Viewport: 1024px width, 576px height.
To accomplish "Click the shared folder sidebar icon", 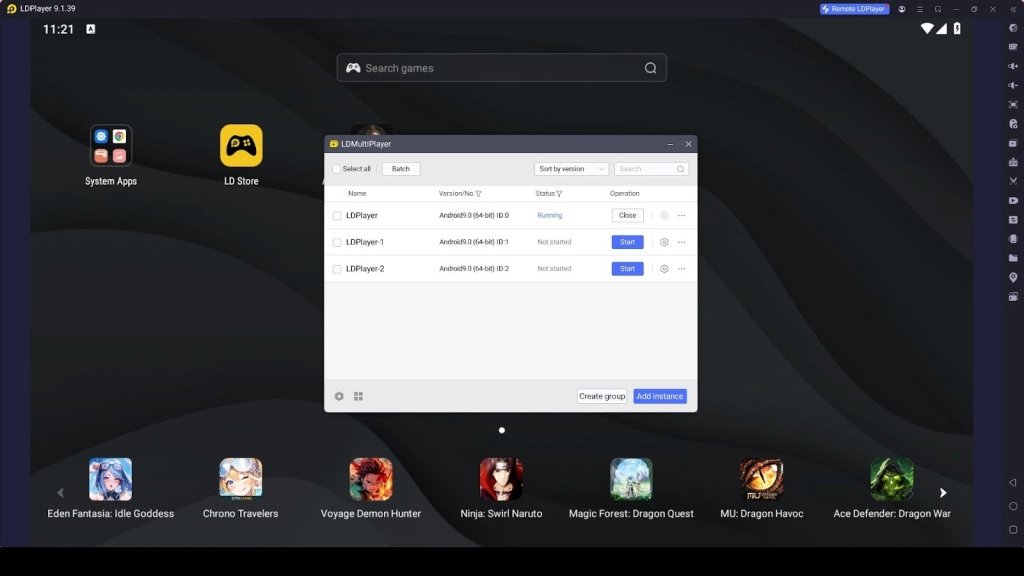I will tap(1013, 258).
